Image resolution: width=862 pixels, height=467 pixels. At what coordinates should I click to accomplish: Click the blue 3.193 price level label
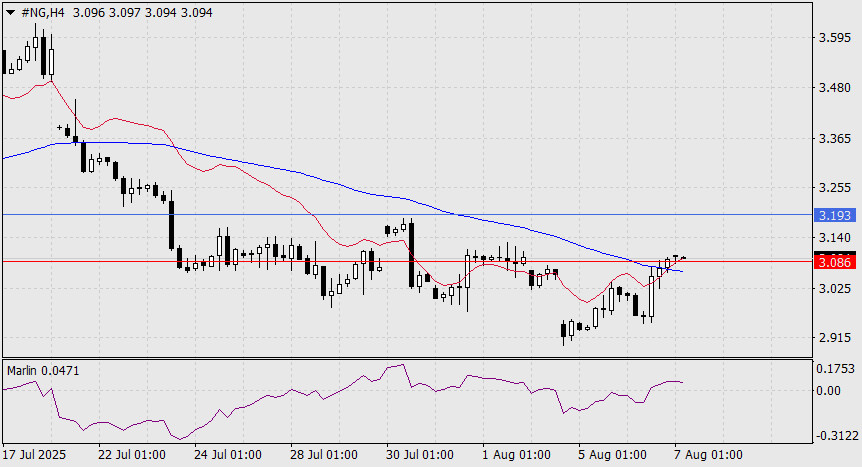click(835, 215)
